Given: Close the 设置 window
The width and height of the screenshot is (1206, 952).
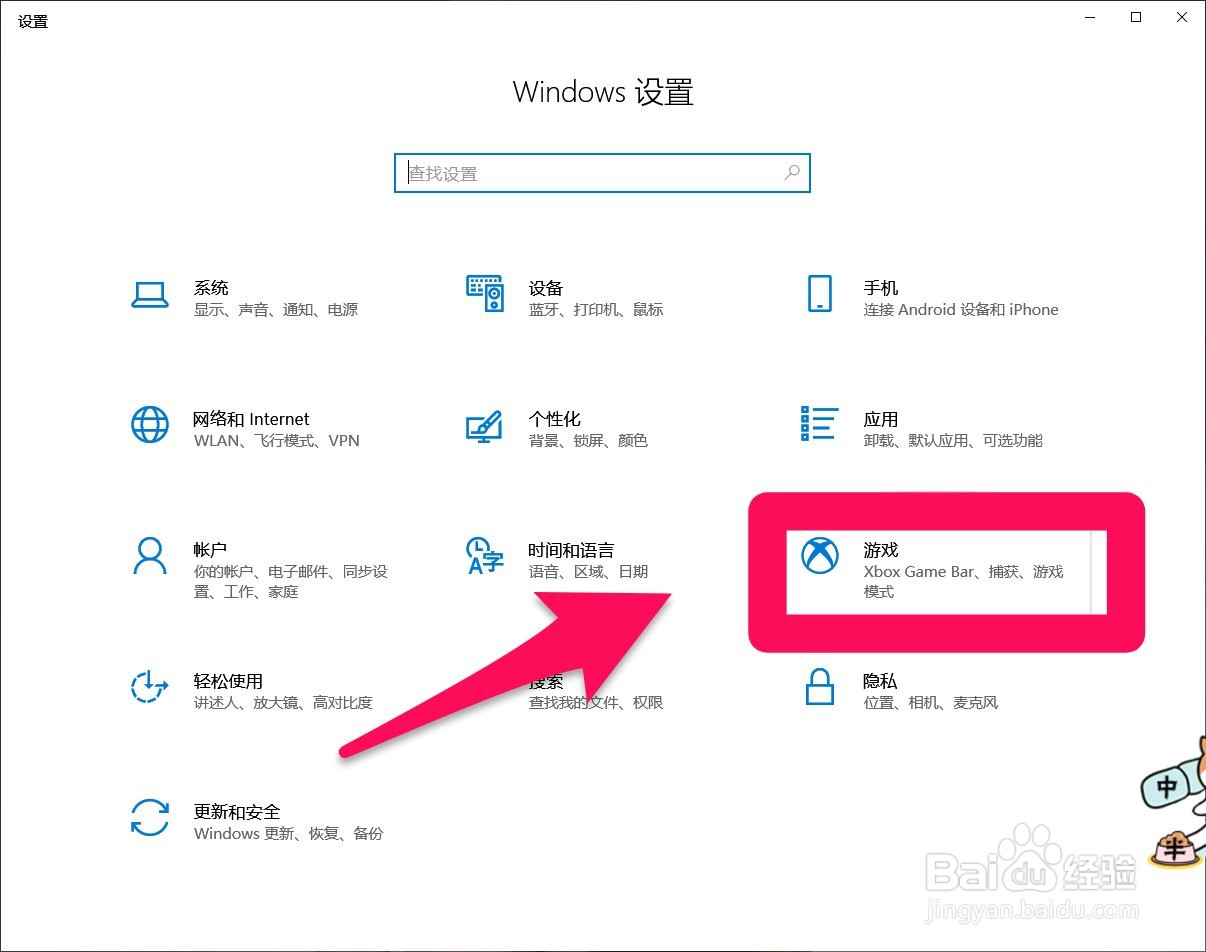Looking at the screenshot, I should (x=1182, y=18).
